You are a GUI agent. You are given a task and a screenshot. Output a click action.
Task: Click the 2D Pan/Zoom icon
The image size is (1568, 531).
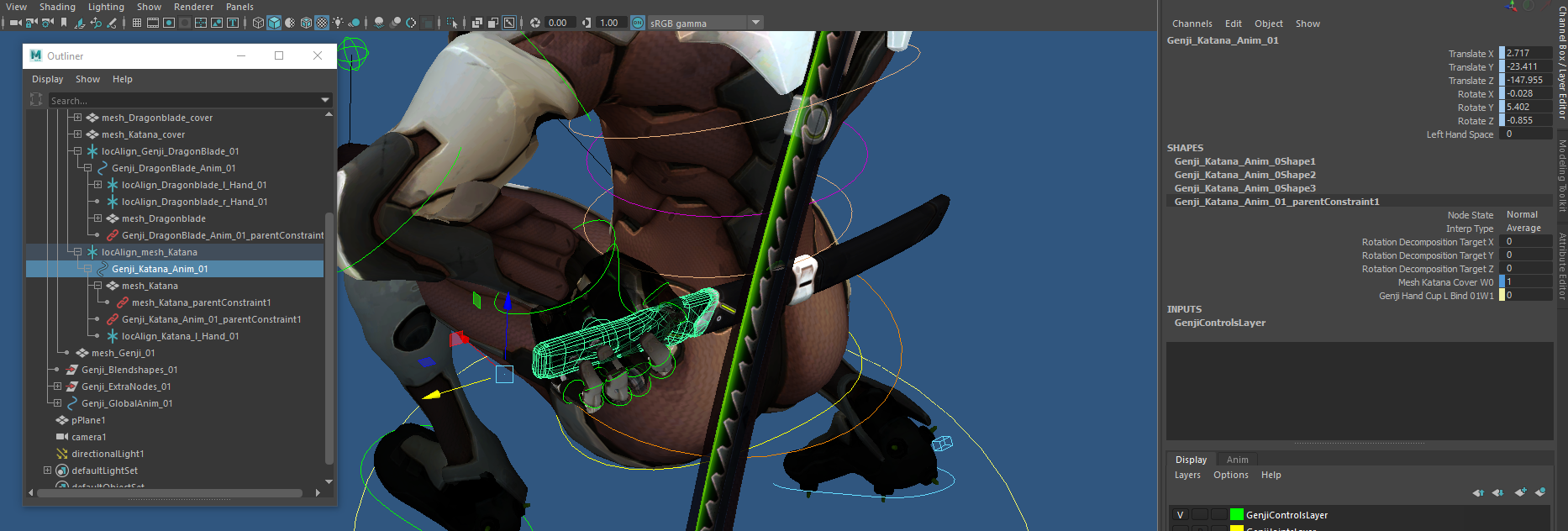point(96,23)
